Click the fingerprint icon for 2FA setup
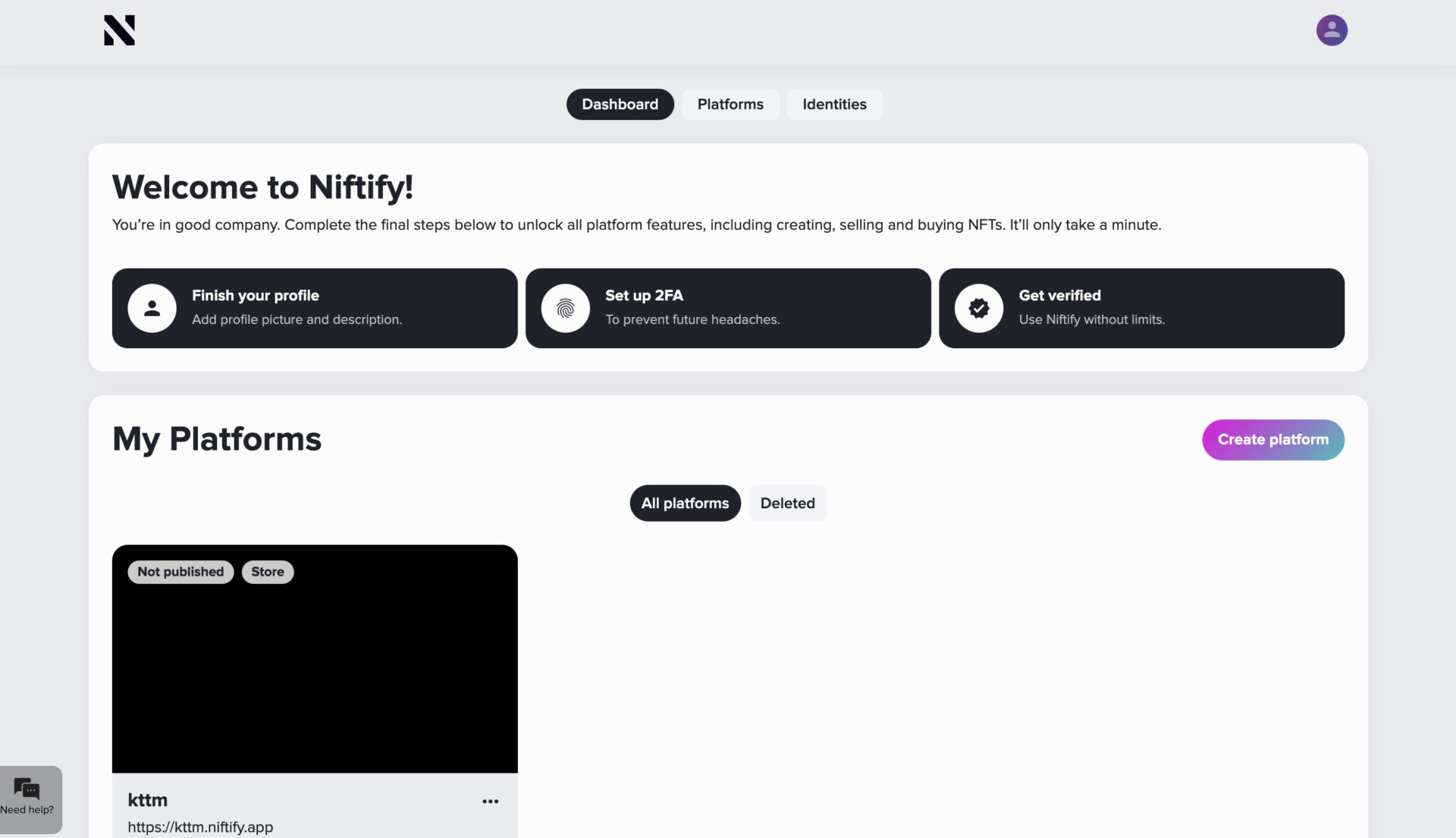 coord(565,308)
